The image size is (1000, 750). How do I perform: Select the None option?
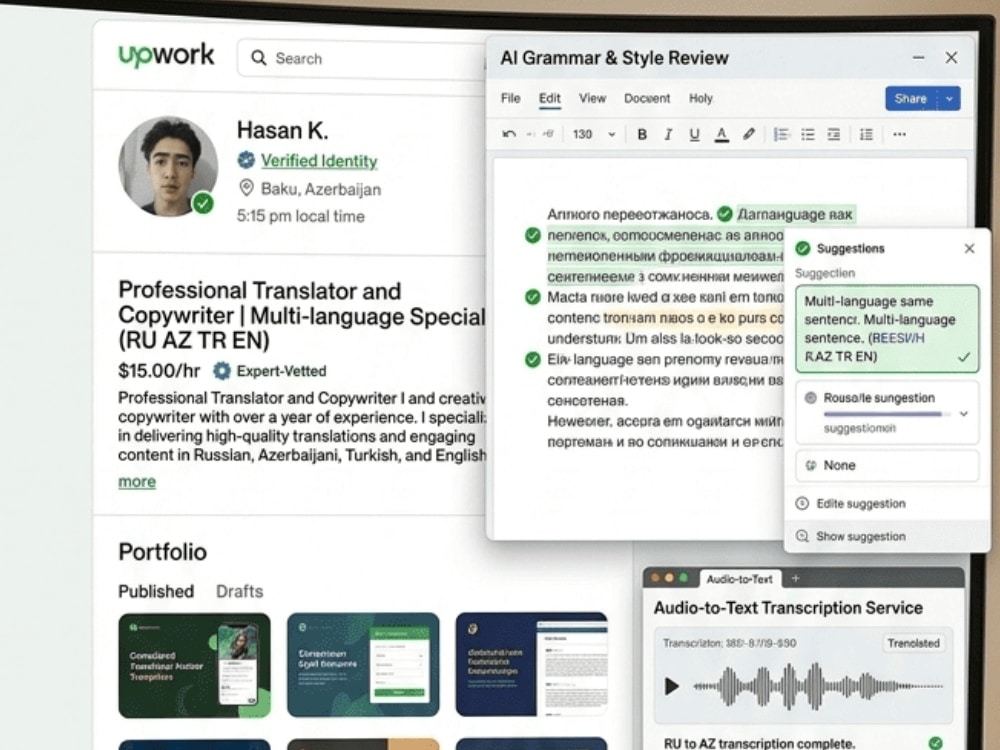coord(886,466)
